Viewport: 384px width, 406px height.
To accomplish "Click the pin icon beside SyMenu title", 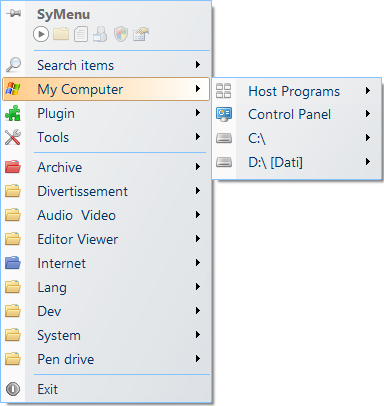I will click(13, 13).
